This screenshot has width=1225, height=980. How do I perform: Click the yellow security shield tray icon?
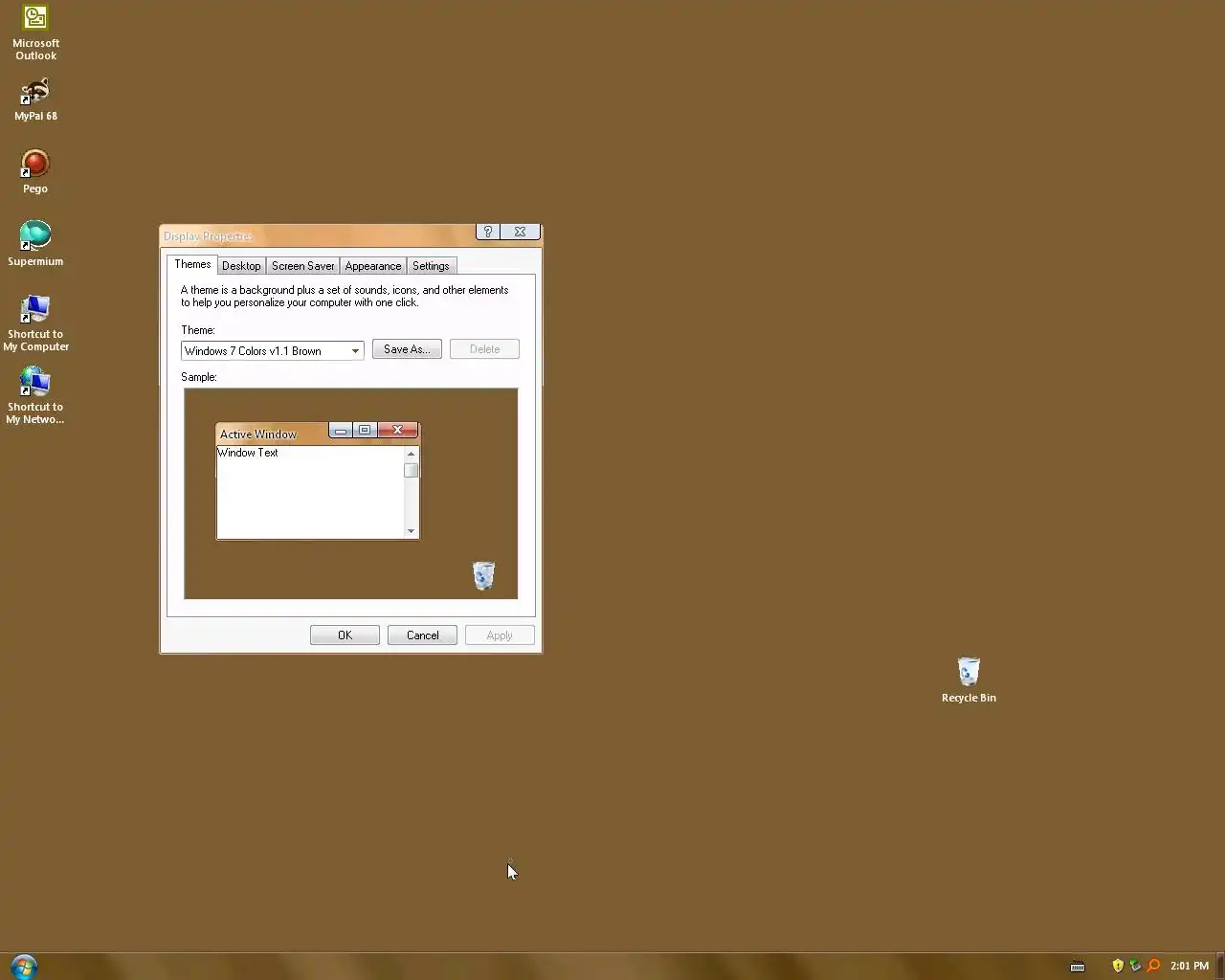1117,966
